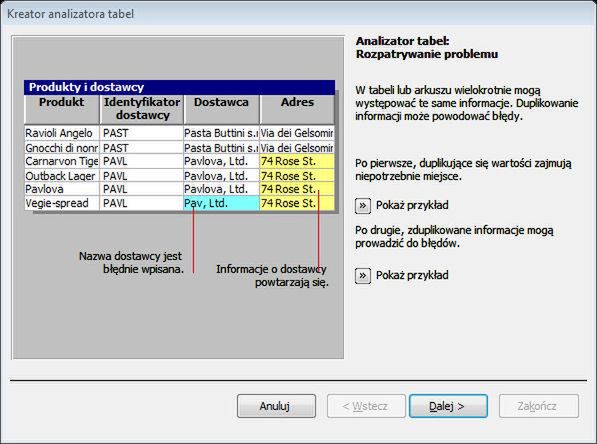Select the 'Carnarvon Tige' cell
This screenshot has height=444, width=597.
(x=62, y=161)
